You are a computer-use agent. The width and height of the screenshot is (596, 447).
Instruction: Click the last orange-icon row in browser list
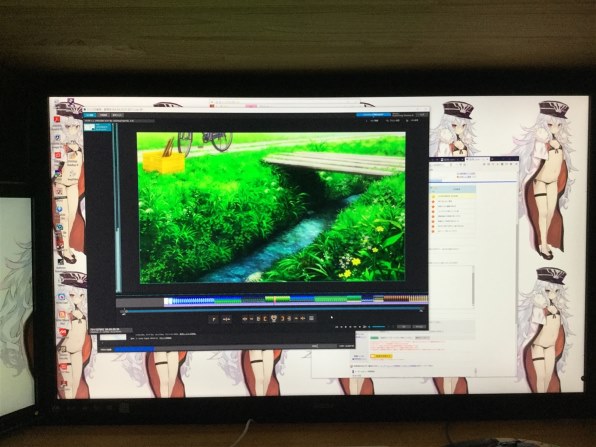[x=453, y=231]
